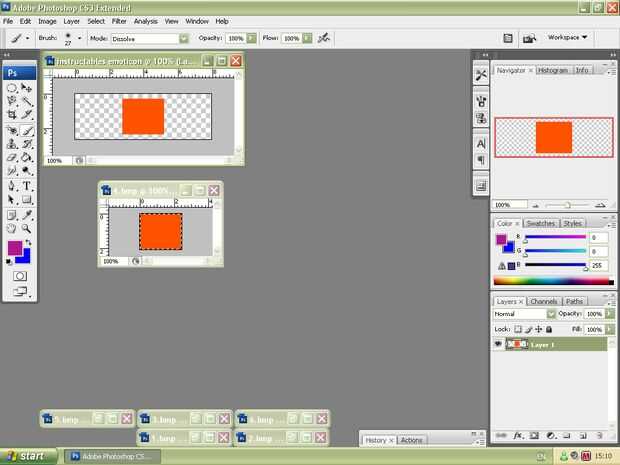Screen dimensions: 620x465
Task: Switch to the Paths tab
Action: pos(574,301)
